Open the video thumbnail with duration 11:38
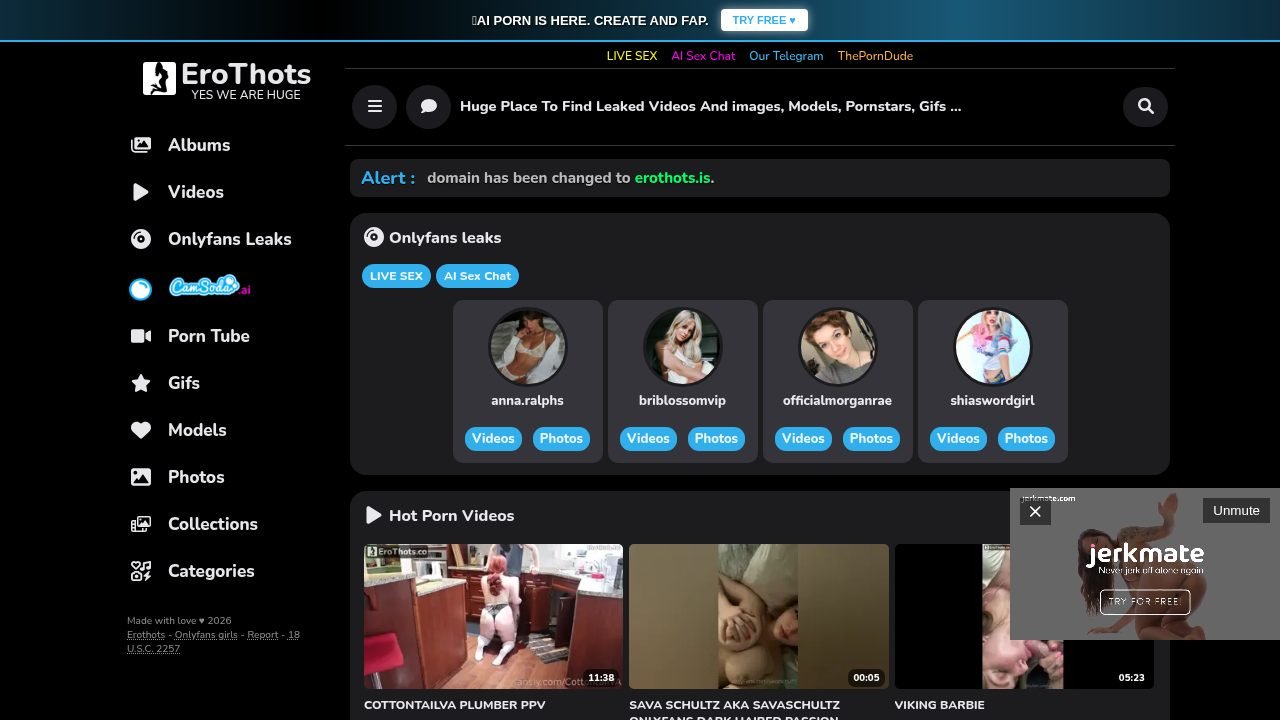Image resolution: width=1280 pixels, height=720 pixels. [x=493, y=616]
